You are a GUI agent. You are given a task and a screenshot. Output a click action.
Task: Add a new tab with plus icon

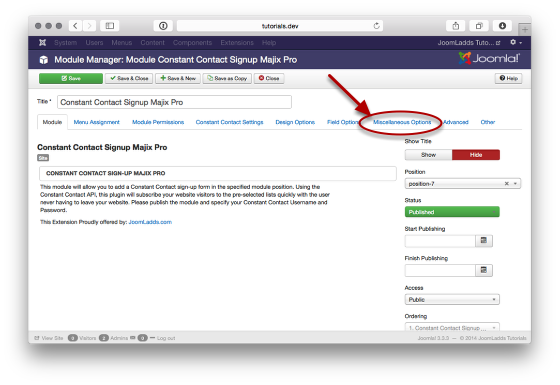coord(525,30)
